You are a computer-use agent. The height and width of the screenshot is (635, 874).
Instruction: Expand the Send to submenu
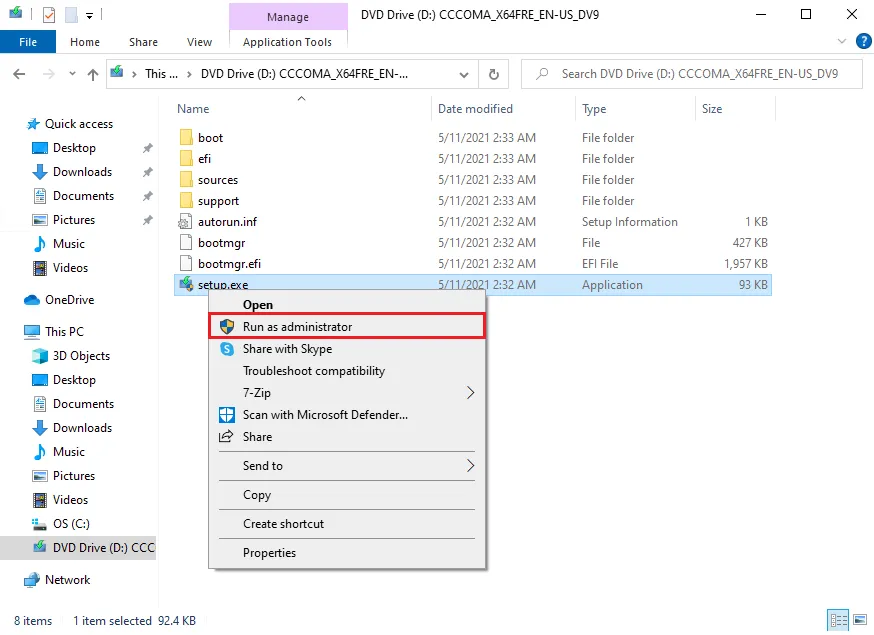pos(347,466)
